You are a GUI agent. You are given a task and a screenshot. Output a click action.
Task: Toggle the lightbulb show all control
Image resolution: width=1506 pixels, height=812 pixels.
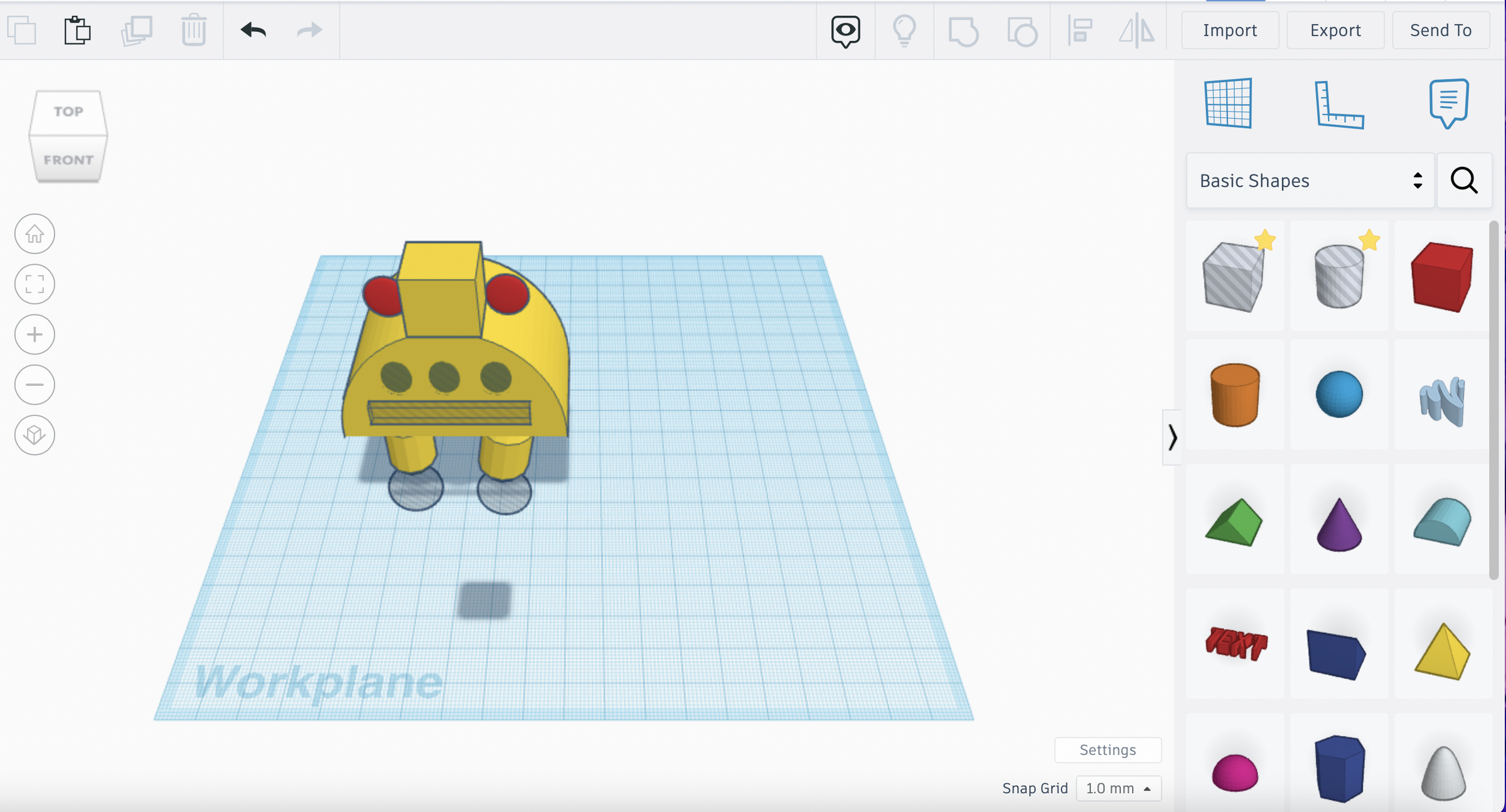point(904,29)
